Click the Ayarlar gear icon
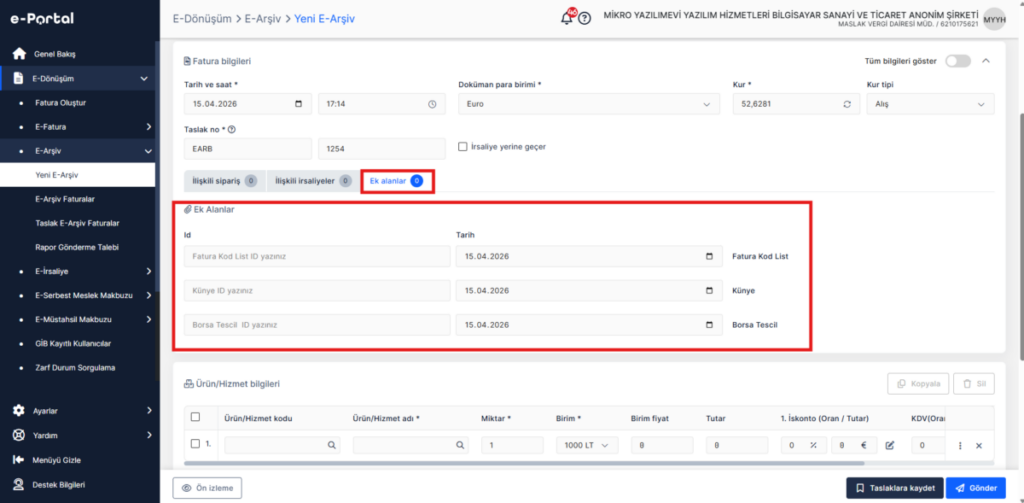 click(19, 411)
